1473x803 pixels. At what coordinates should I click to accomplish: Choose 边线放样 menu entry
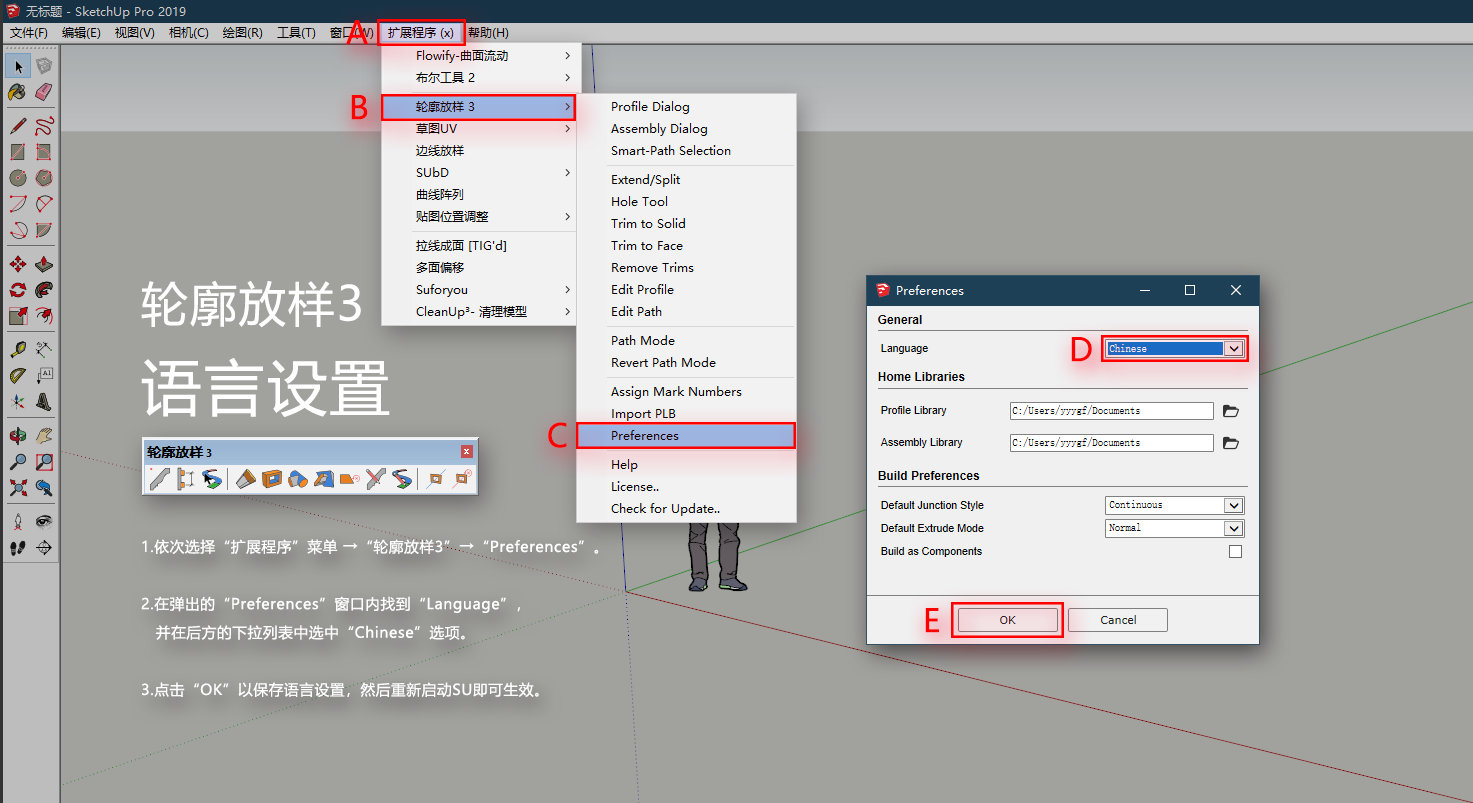(479, 151)
